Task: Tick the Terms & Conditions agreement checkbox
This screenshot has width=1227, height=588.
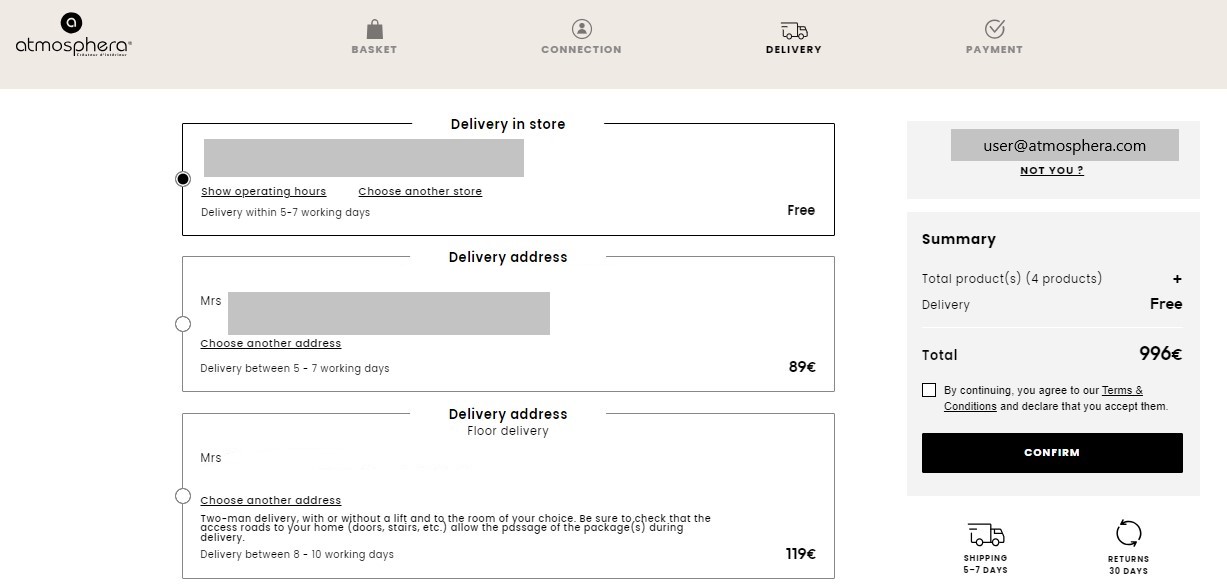Action: [x=929, y=390]
